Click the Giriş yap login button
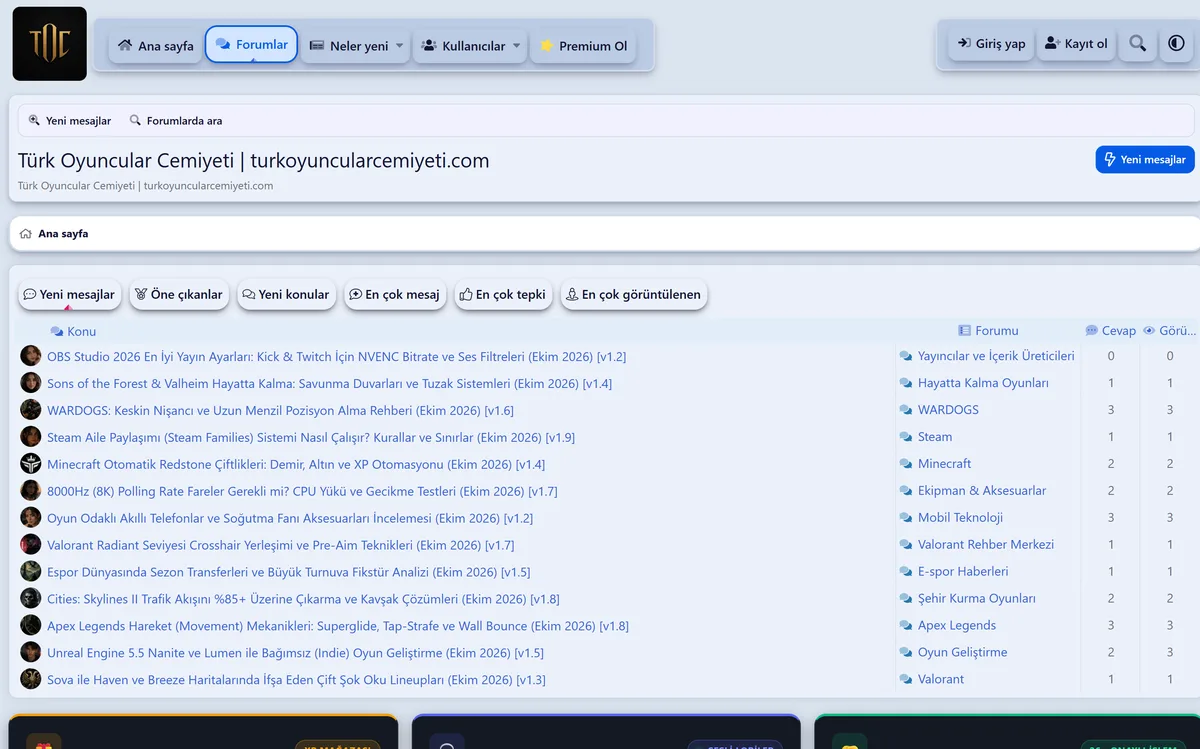 [x=991, y=44]
